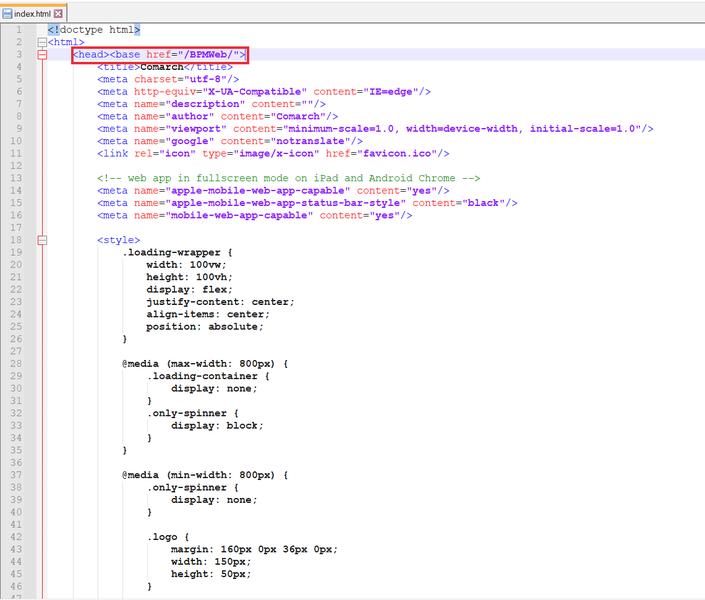Click line number 28 in the gutter
Viewport: 705px width, 600px height.
(16, 363)
